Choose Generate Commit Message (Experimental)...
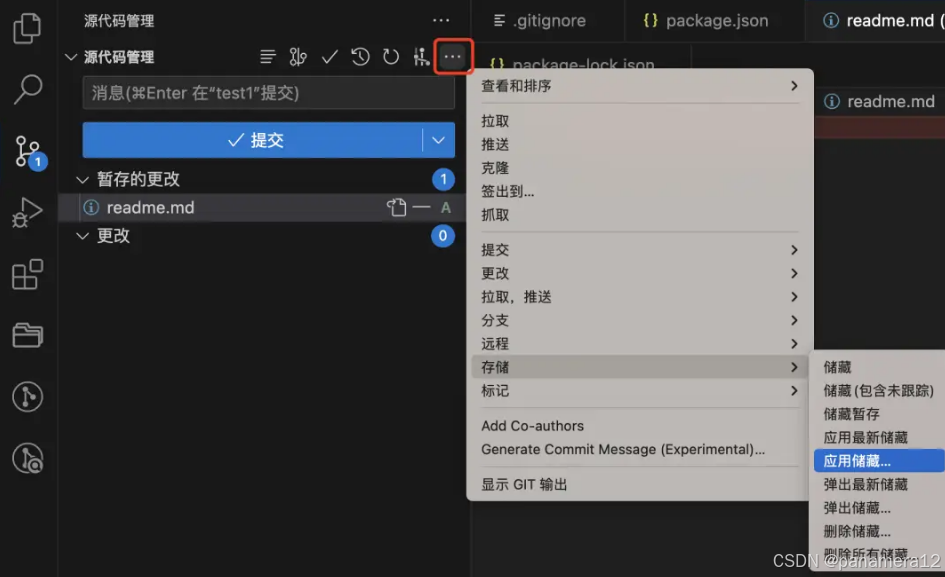 coord(639,449)
